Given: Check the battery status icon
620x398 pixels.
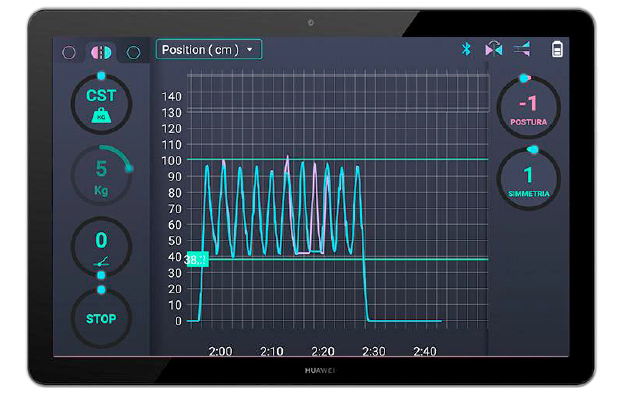Looking at the screenshot, I should [x=557, y=49].
